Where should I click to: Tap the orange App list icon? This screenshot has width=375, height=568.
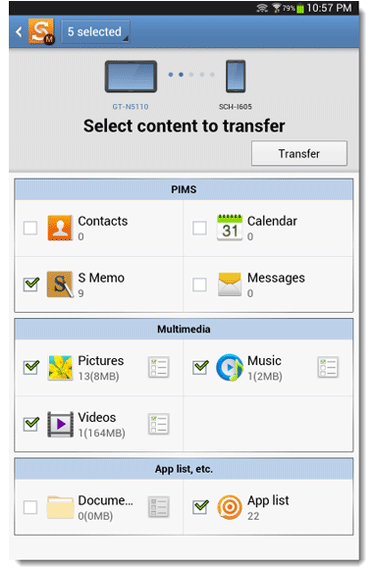click(x=230, y=507)
